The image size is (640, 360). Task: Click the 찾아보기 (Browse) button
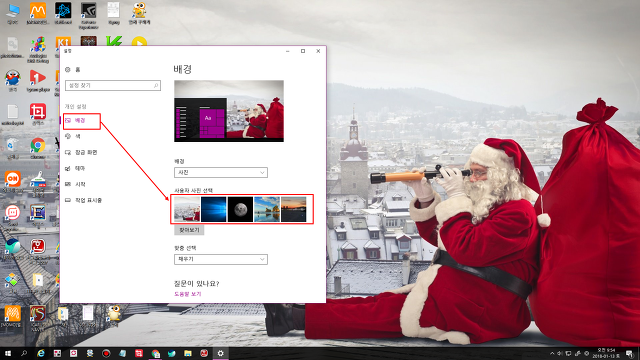point(189,230)
